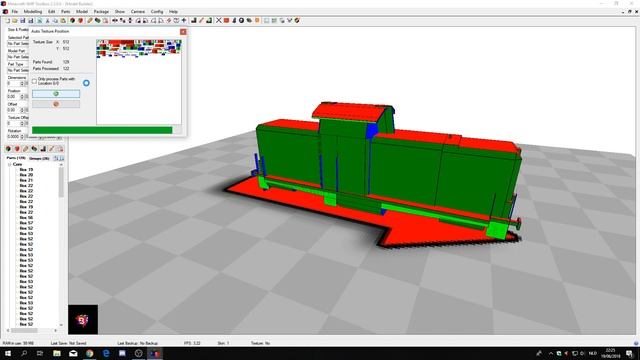Click the Texture Offset spinner arrows
This screenshot has height=360, width=640.
click(x=22, y=123)
